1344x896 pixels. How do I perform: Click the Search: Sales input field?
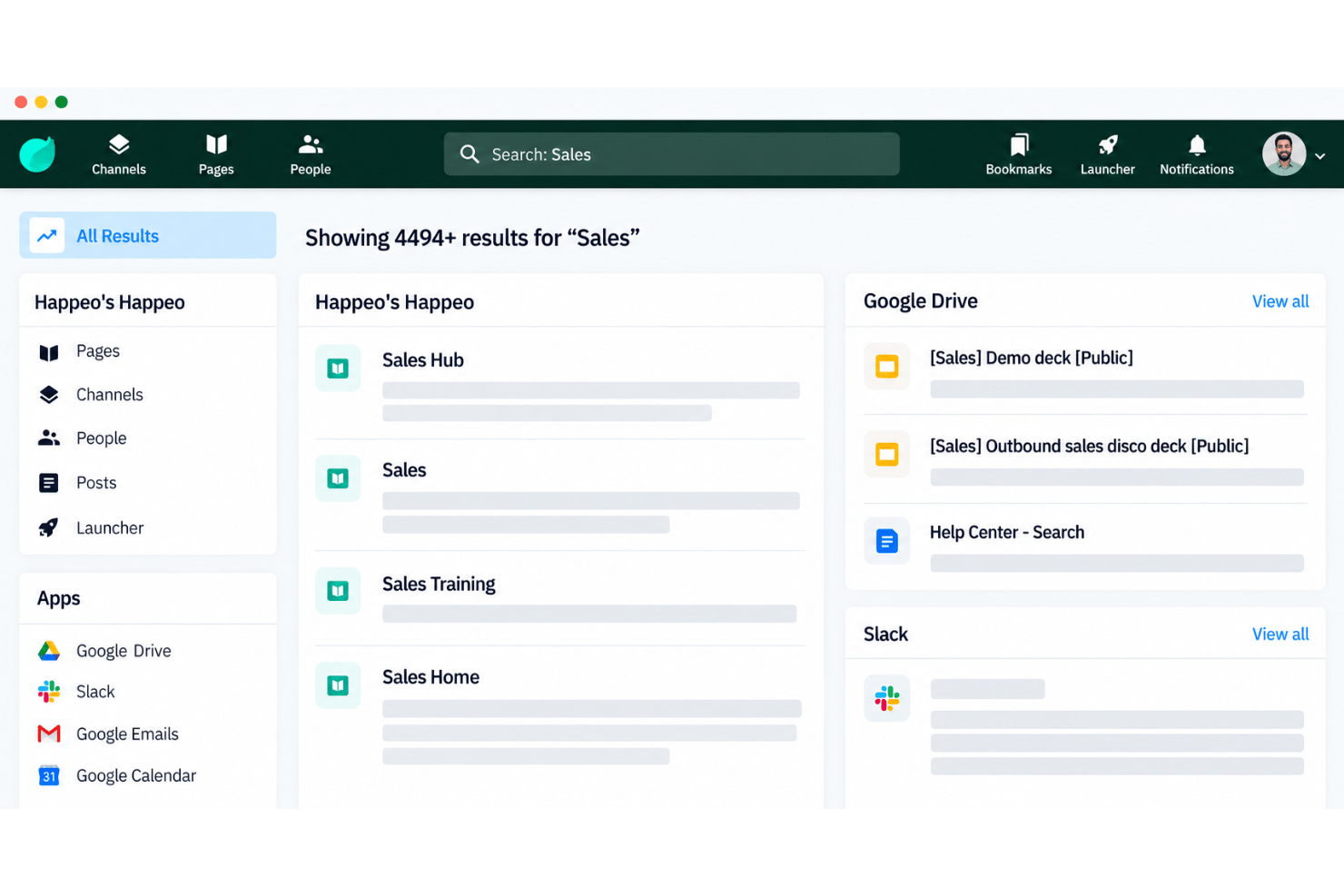(672, 154)
